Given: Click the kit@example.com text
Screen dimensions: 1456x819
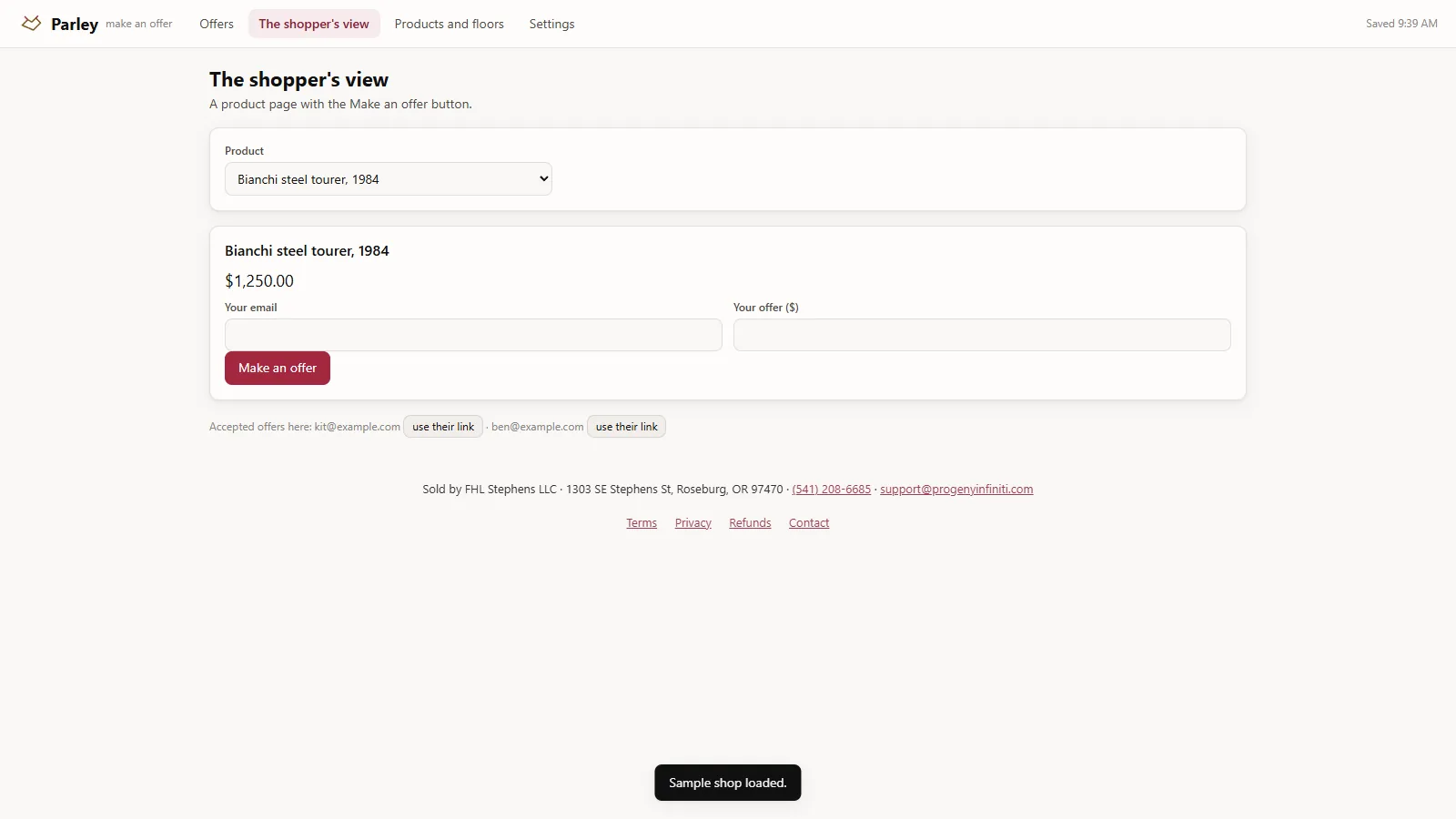Looking at the screenshot, I should [x=358, y=427].
